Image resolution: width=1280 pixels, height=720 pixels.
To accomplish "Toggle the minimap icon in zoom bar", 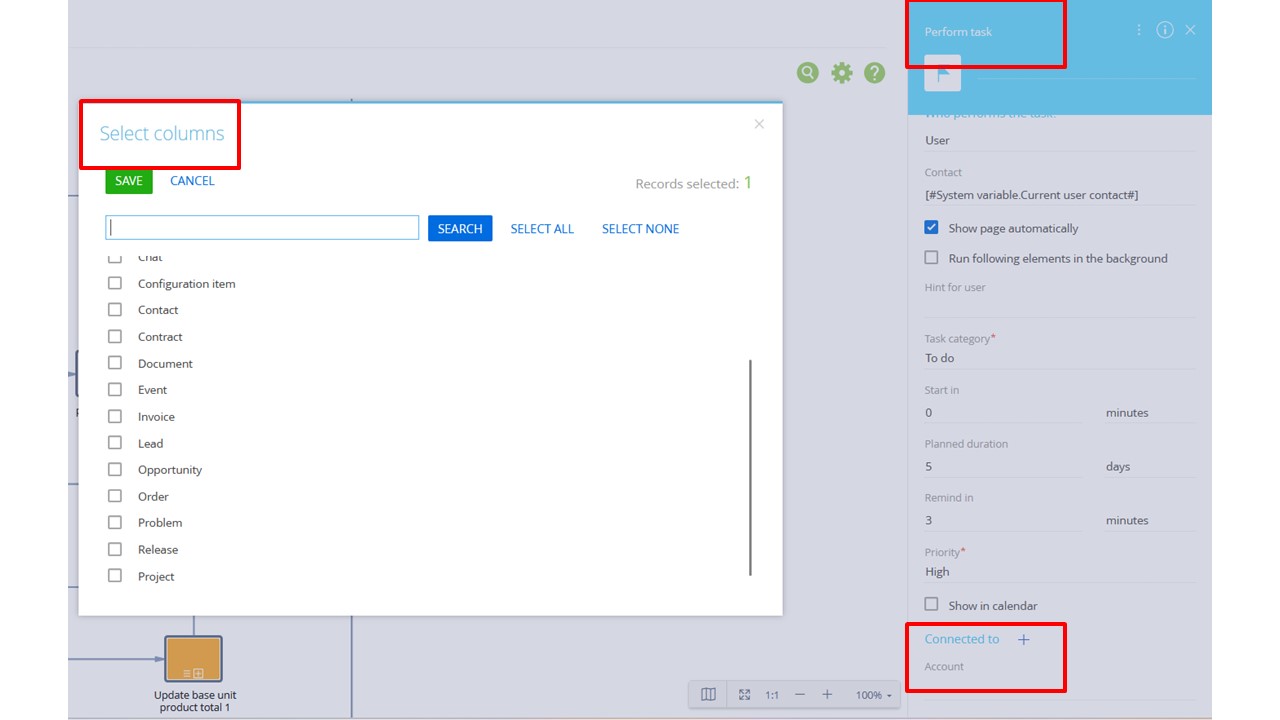I will (x=708, y=694).
